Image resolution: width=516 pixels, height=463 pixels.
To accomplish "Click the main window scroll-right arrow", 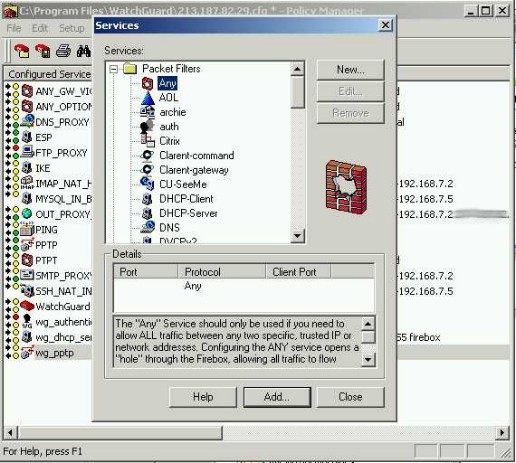I will click(502, 433).
